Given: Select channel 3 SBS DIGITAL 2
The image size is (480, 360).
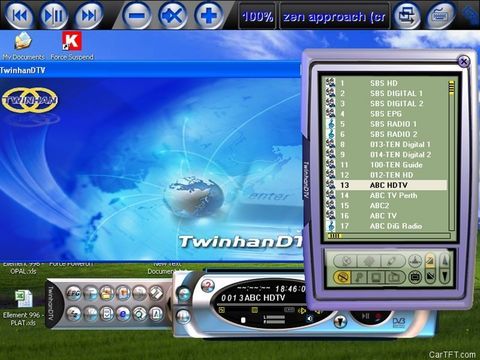Looking at the screenshot, I should (386, 104).
